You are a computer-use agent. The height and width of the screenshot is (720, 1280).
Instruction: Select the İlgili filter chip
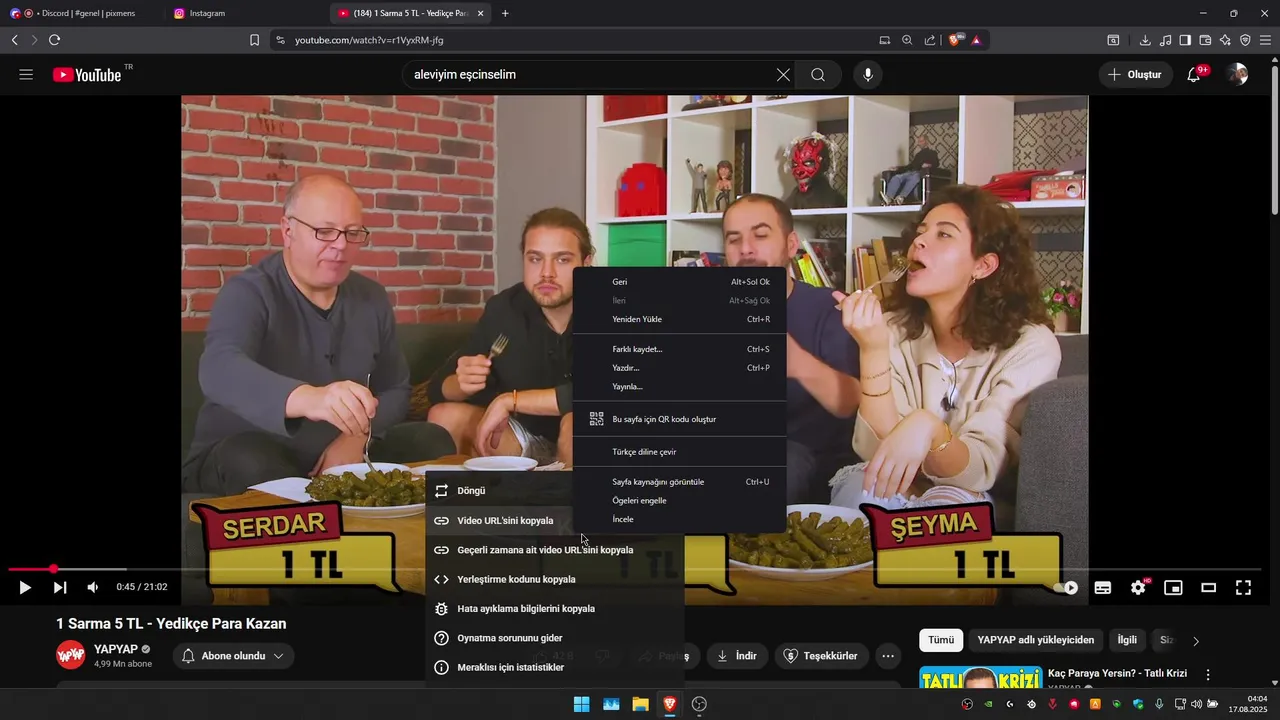pos(1127,640)
